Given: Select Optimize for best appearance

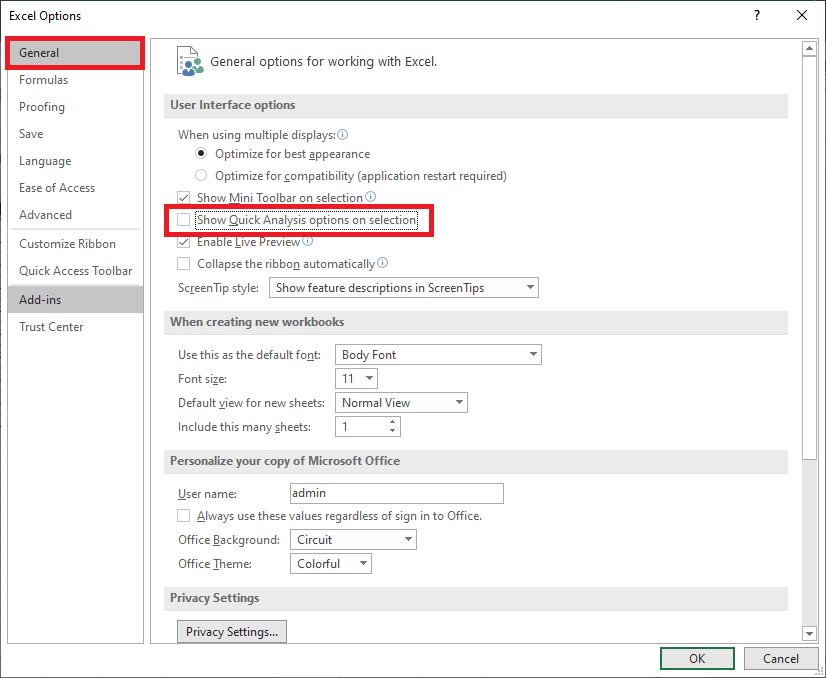Looking at the screenshot, I should pos(201,154).
